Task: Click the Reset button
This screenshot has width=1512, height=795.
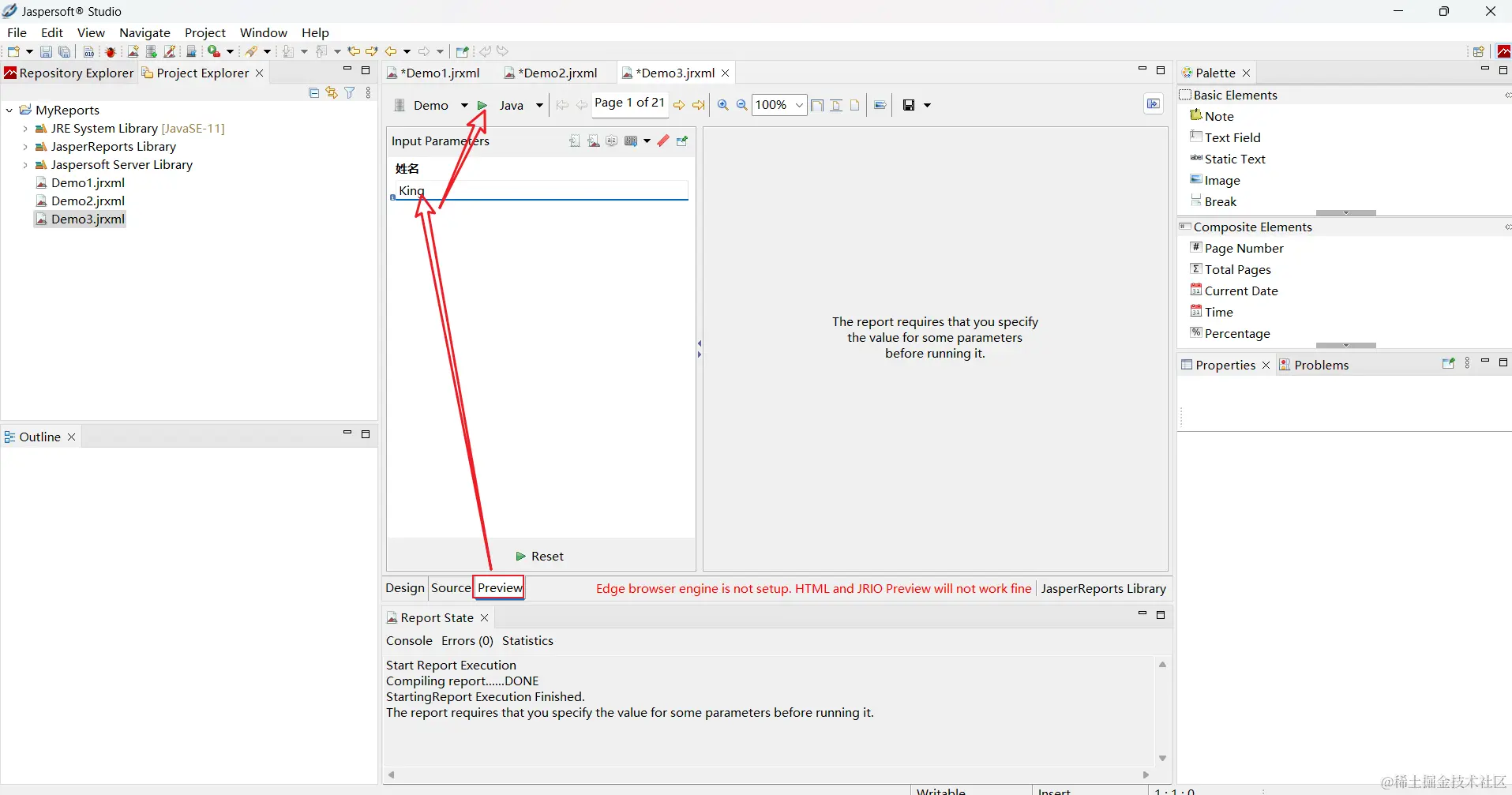Action: click(540, 556)
